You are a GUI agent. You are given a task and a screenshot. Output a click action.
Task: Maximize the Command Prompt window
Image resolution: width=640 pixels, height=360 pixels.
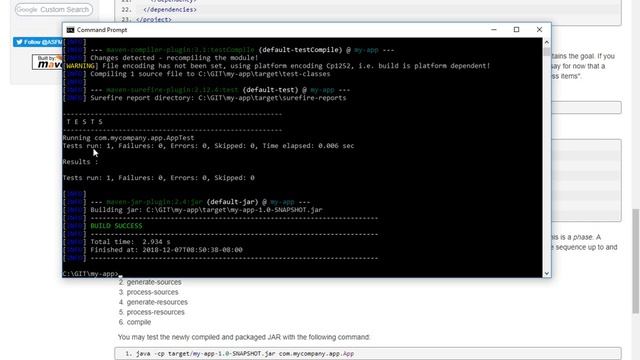pyautogui.click(x=516, y=30)
